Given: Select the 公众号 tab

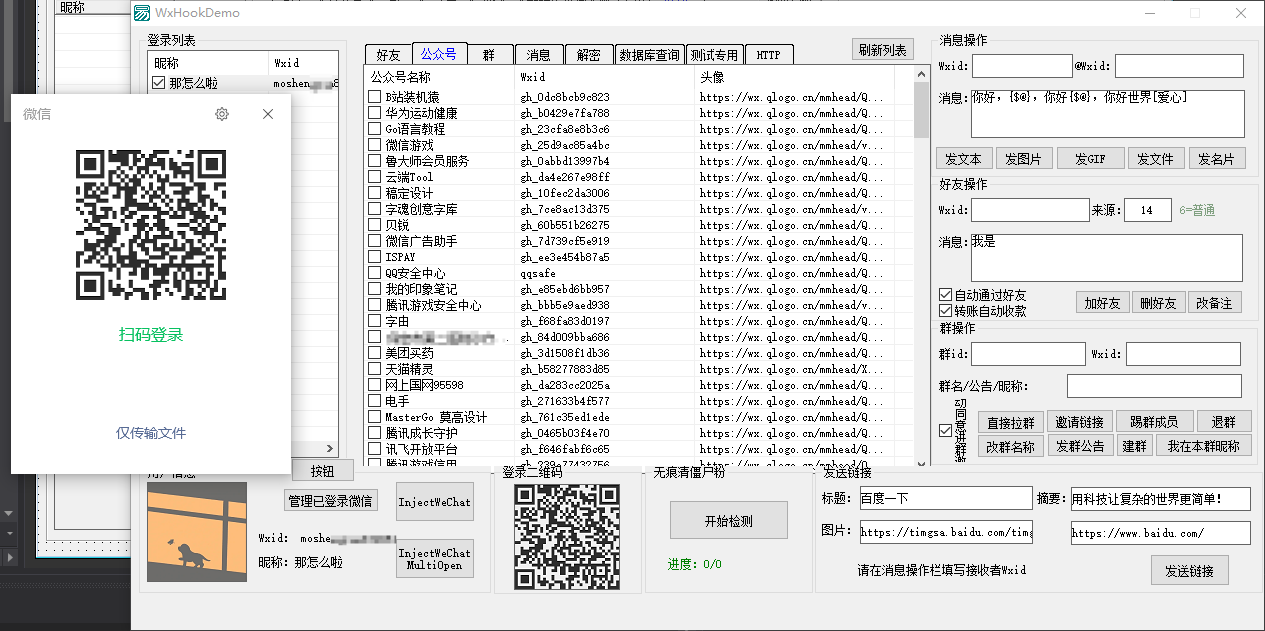Looking at the screenshot, I should [x=439, y=54].
